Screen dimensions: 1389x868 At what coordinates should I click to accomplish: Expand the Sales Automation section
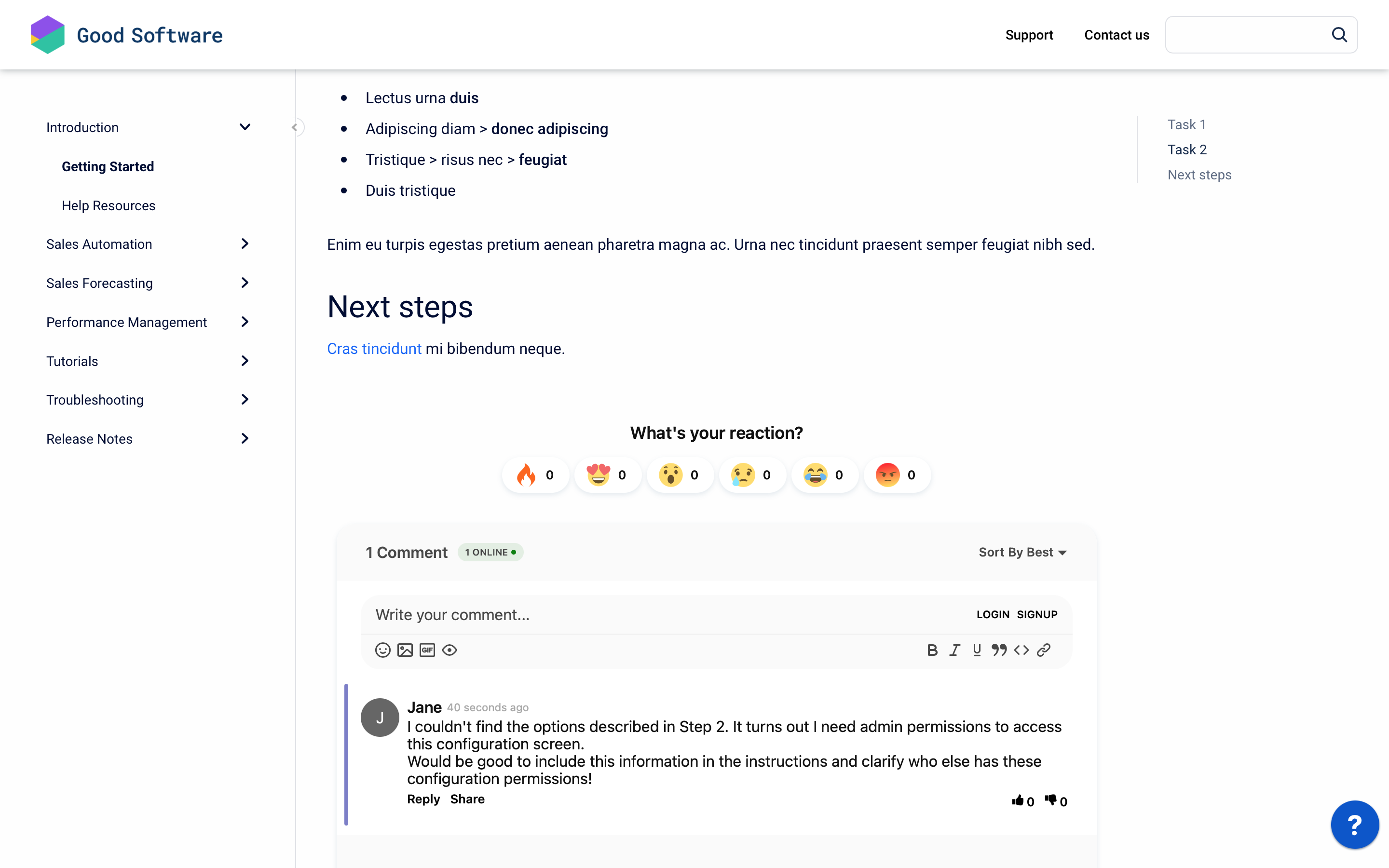point(245,244)
